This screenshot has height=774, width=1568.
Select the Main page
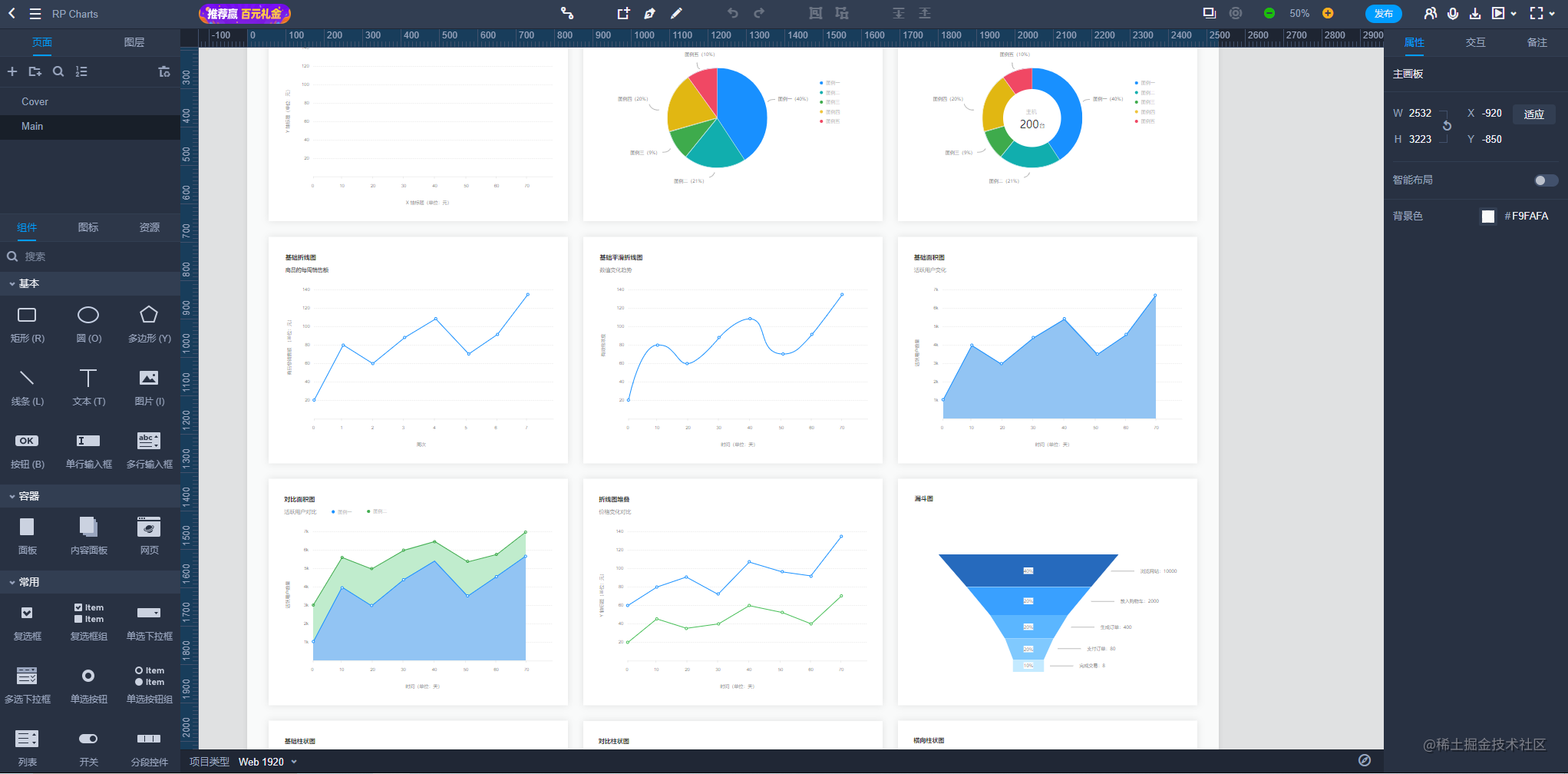point(90,127)
